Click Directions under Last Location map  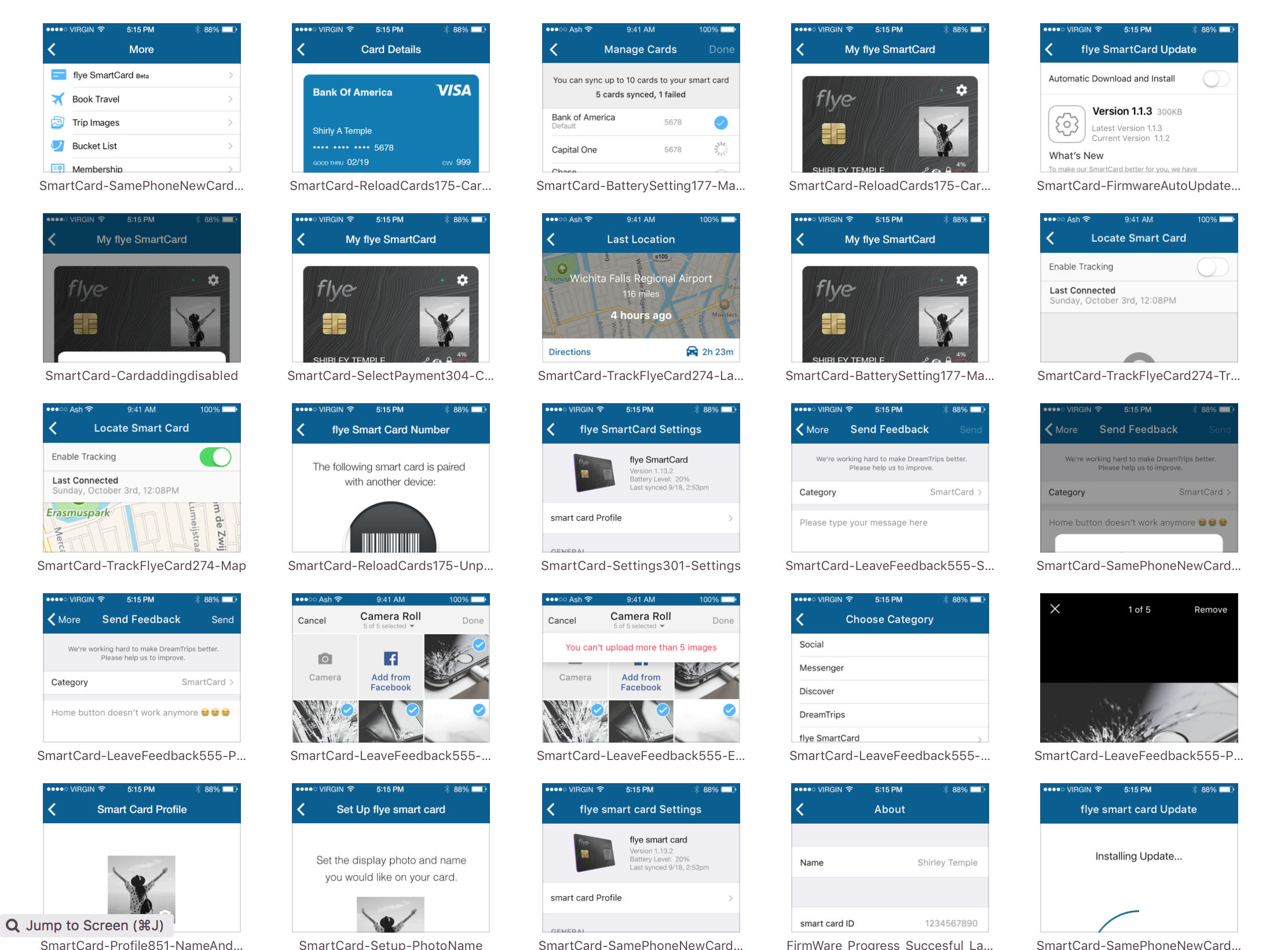click(x=569, y=352)
